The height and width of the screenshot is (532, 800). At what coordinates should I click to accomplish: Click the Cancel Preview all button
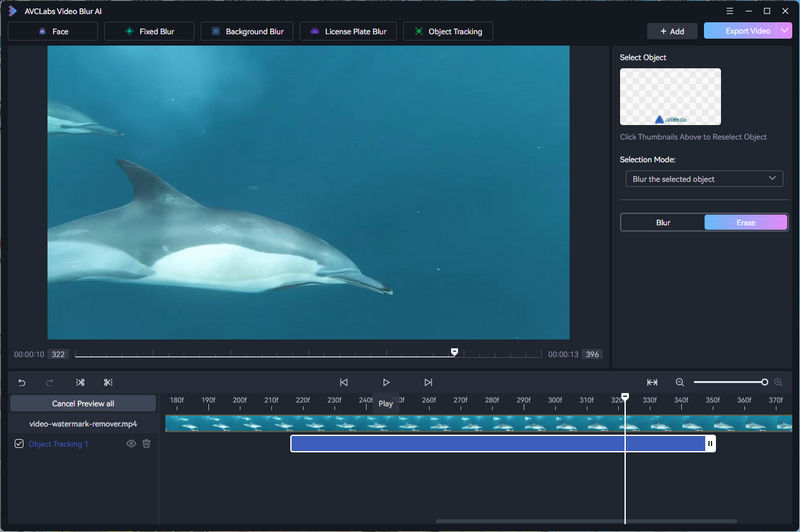(83, 403)
